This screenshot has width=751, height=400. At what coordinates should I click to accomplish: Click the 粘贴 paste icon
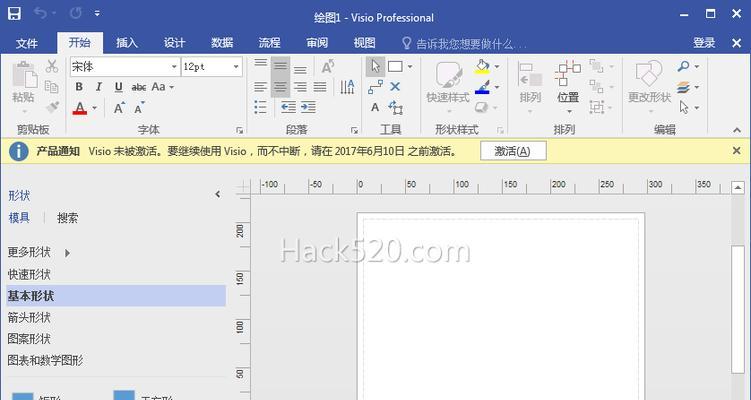coord(24,76)
